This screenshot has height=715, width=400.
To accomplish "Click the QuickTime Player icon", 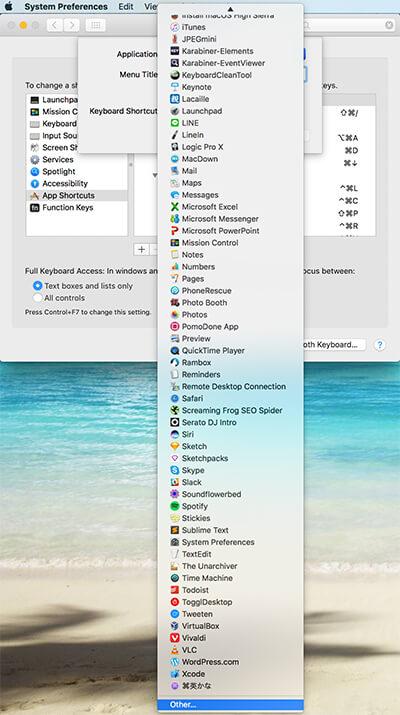I will (x=174, y=350).
